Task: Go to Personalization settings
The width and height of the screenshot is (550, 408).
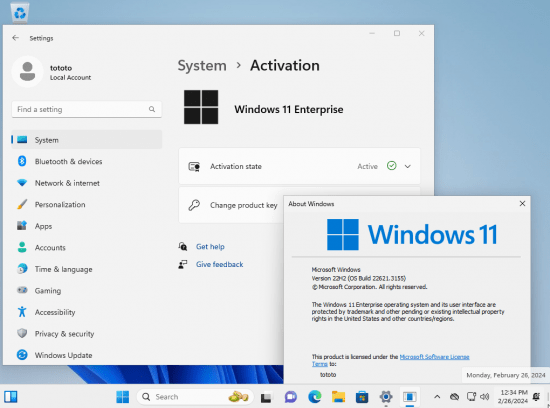Action: pyautogui.click(x=87, y=205)
